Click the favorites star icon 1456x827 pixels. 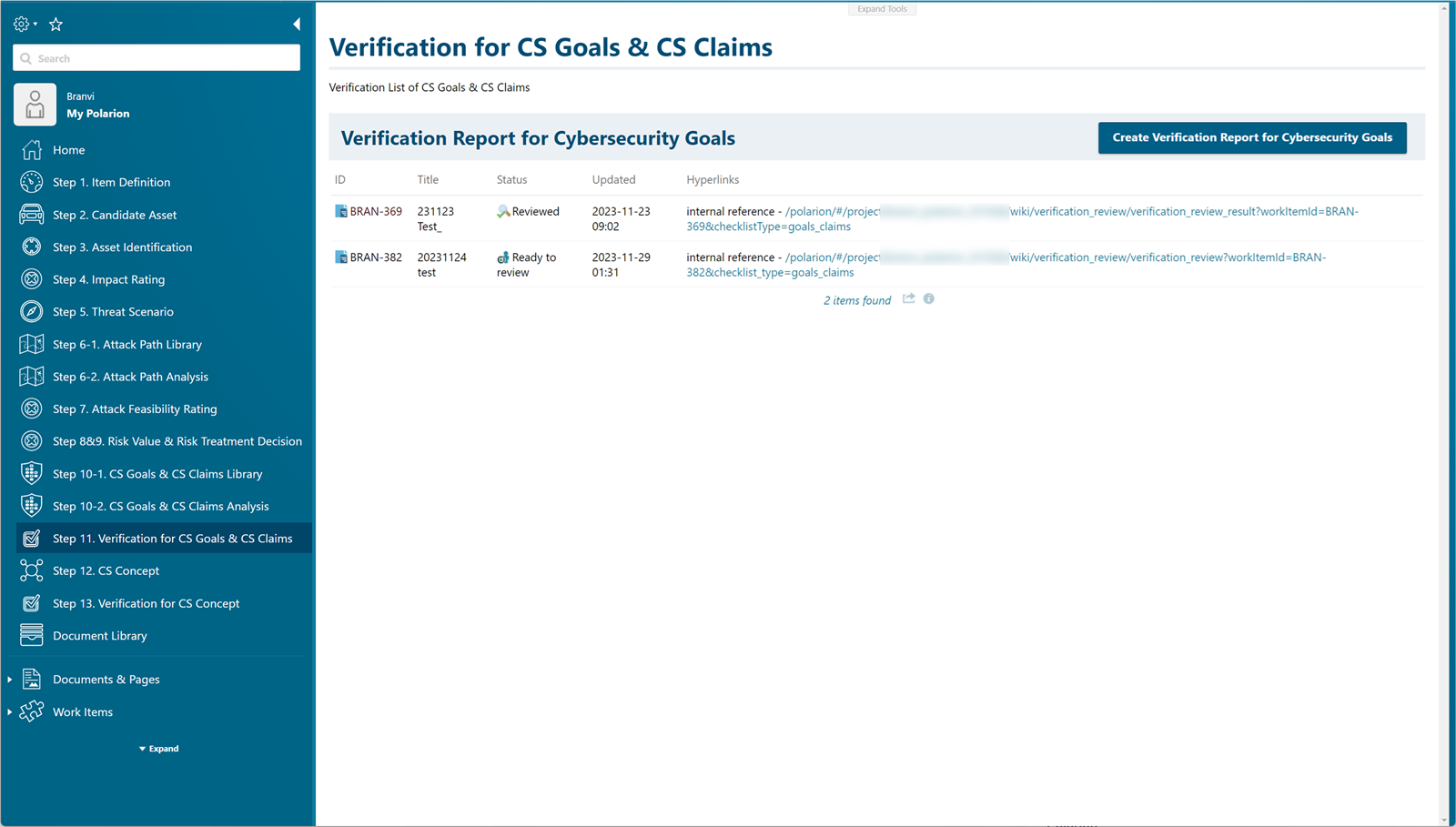tap(56, 25)
